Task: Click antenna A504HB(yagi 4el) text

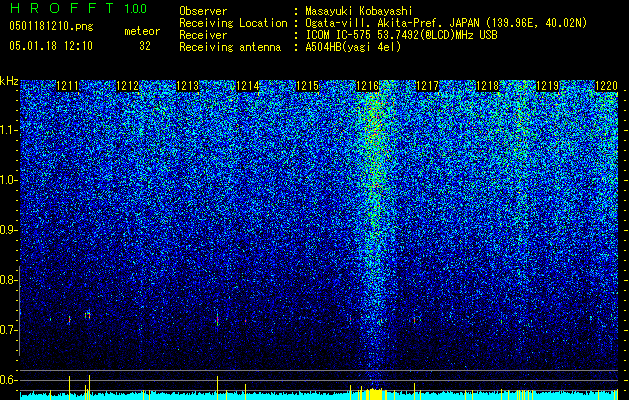Action: click(x=353, y=47)
